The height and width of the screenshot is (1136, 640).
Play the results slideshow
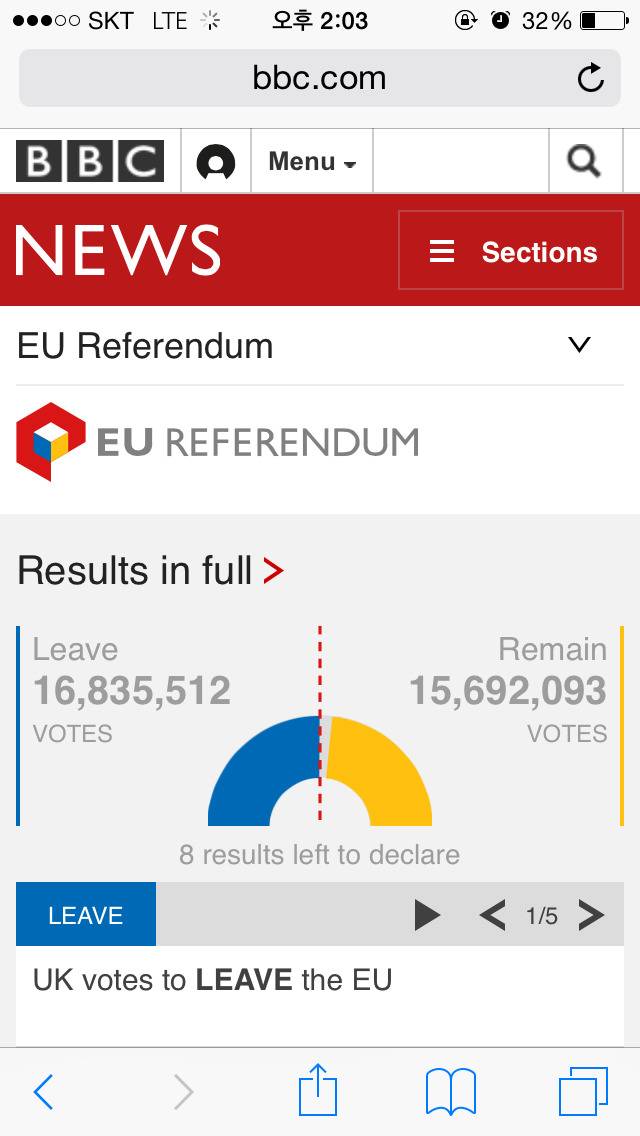427,914
